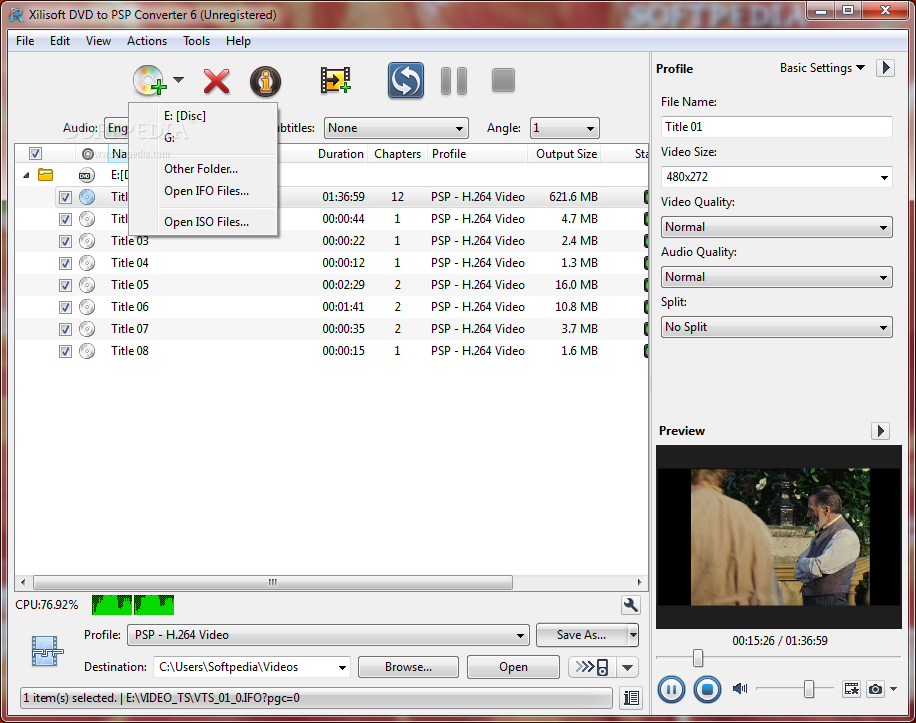Collapse the Profile panel arrow button
916x723 pixels.
tap(886, 68)
